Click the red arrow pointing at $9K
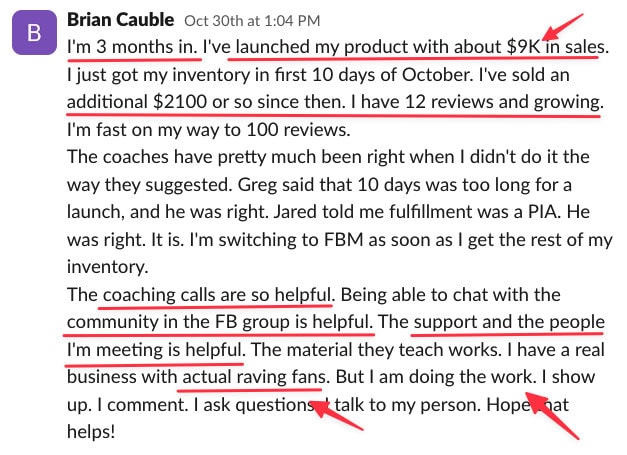Screen dimensions: 627x455 (563, 26)
